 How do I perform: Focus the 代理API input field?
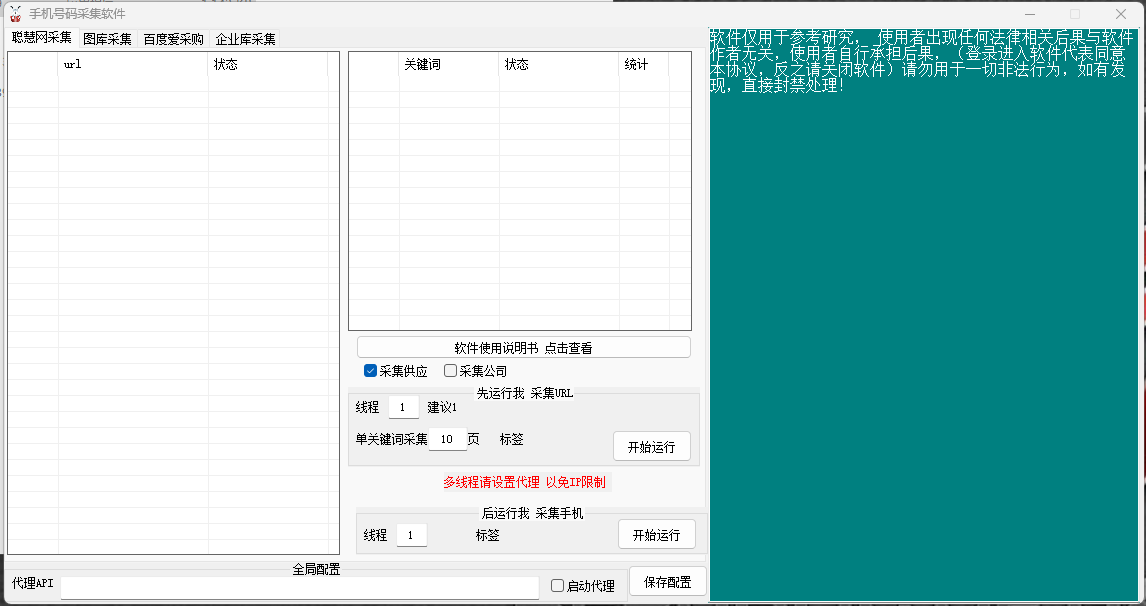pyautogui.click(x=299, y=587)
